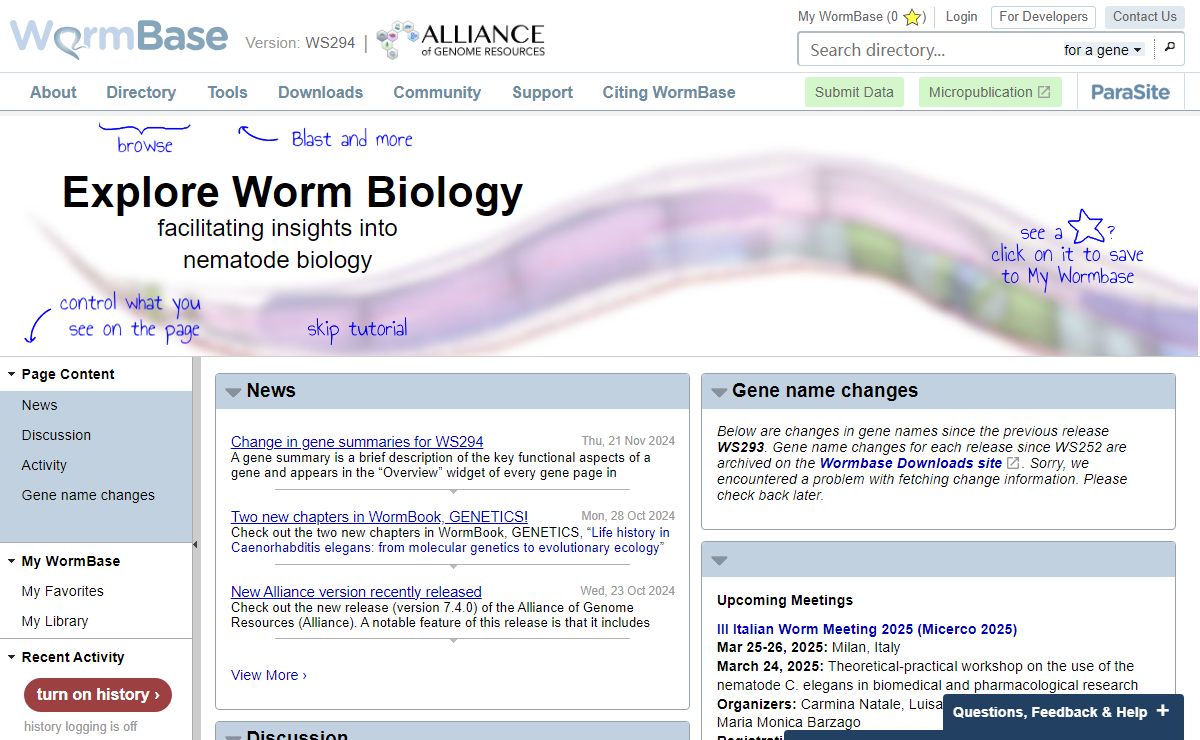
Task: Turn on history logging button
Action: (x=98, y=694)
